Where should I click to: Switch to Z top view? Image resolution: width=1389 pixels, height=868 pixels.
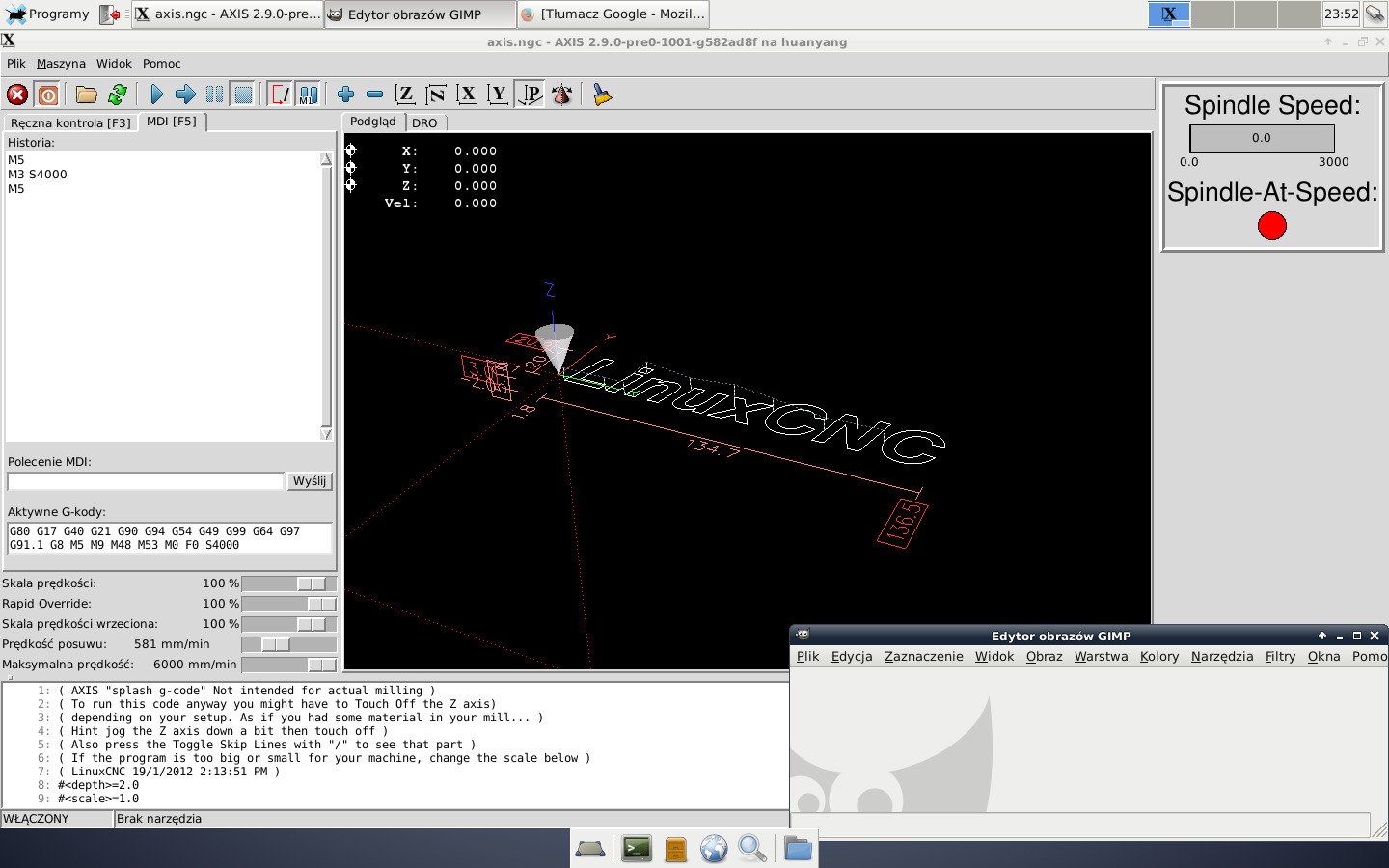click(405, 95)
